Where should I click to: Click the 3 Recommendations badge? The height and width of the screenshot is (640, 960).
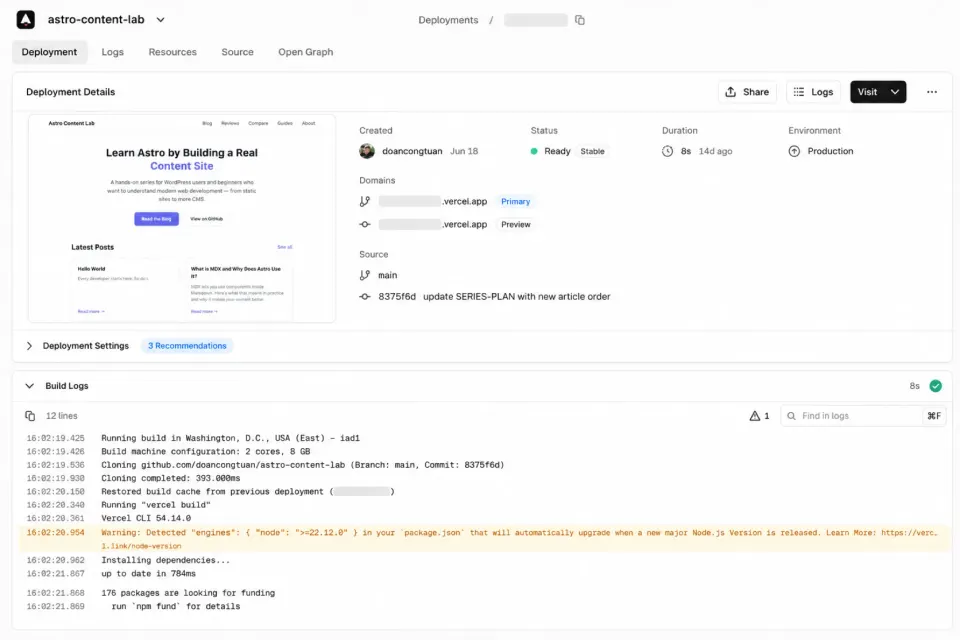pos(187,346)
